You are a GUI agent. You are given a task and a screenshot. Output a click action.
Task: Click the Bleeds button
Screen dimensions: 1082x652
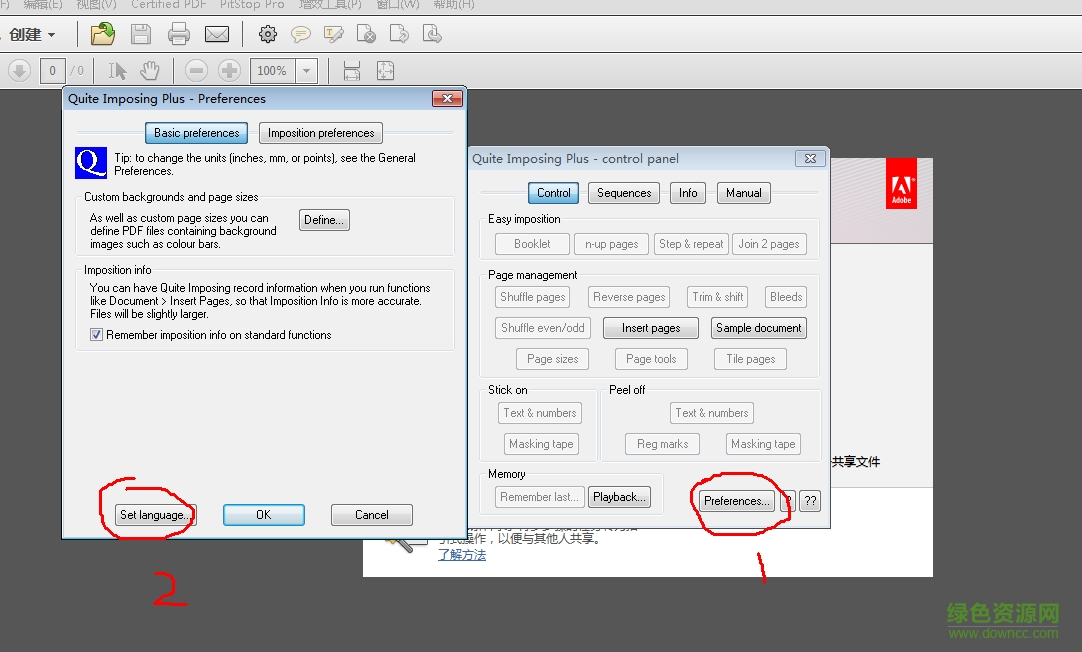786,297
